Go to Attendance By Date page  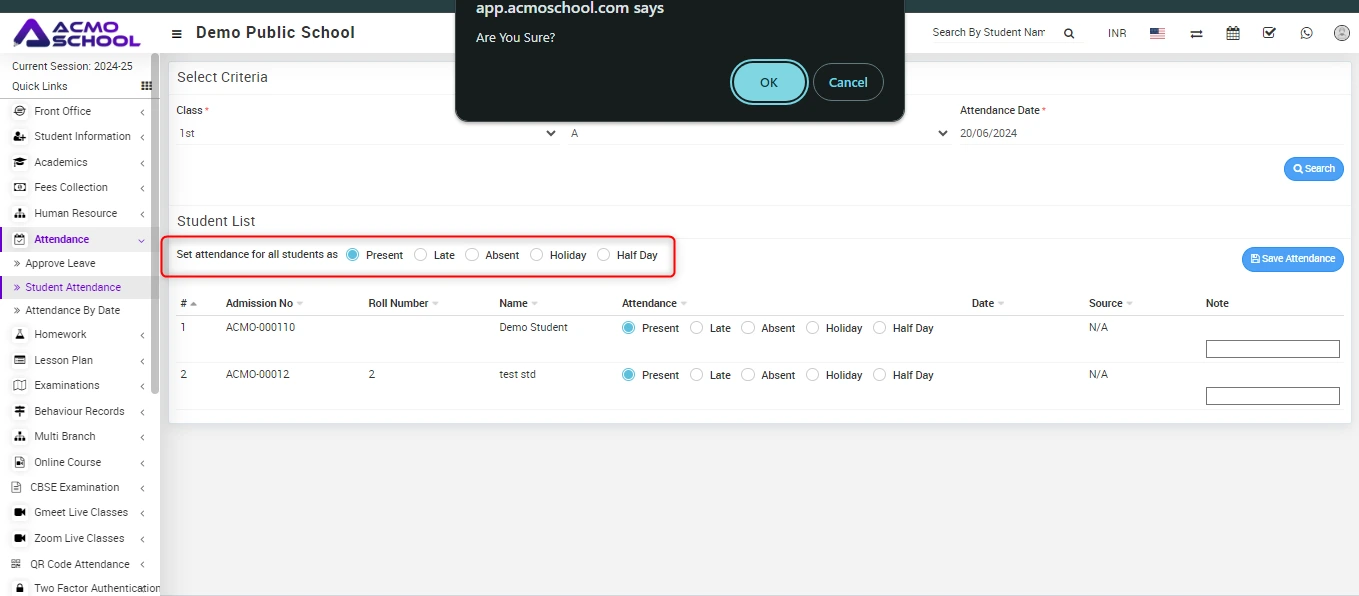(x=72, y=310)
